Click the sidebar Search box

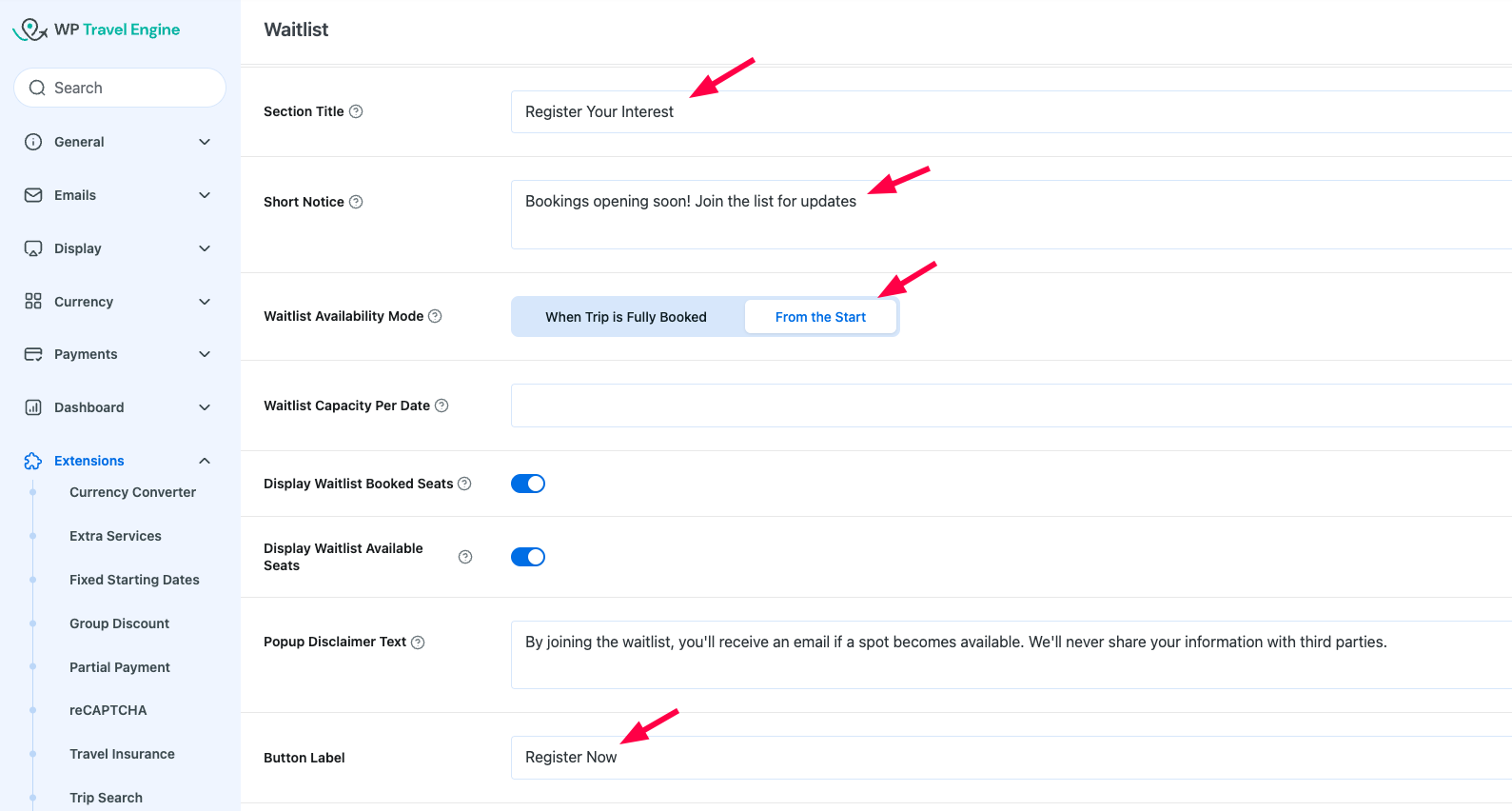tap(120, 88)
